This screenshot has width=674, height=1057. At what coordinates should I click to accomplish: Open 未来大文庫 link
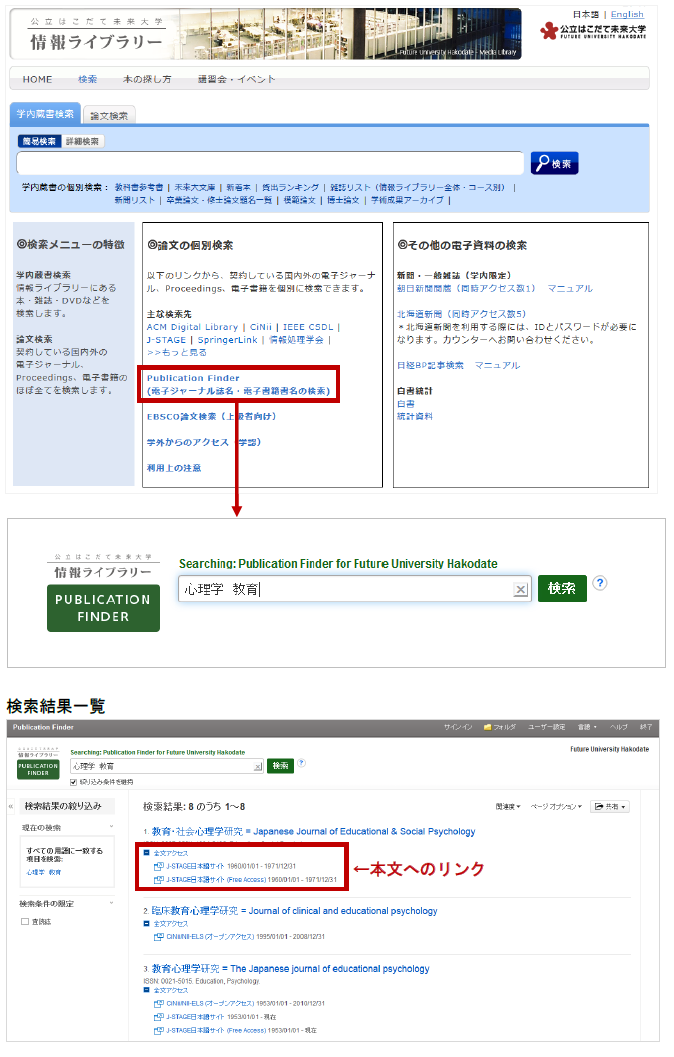(195, 187)
